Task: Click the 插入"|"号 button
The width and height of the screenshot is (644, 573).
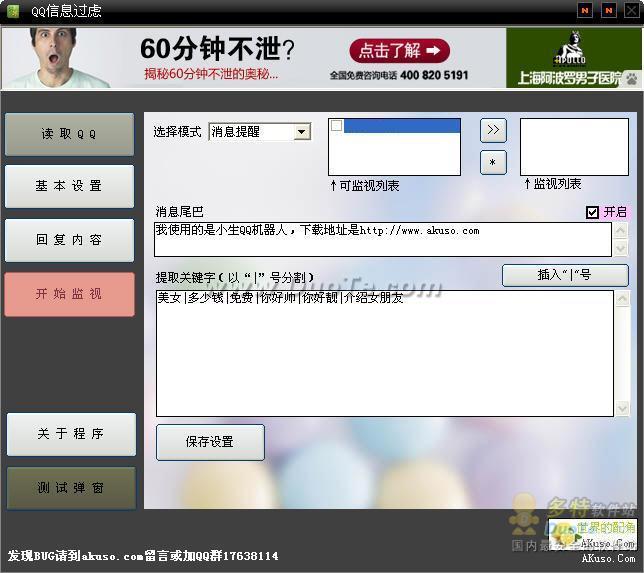Action: pyautogui.click(x=565, y=275)
